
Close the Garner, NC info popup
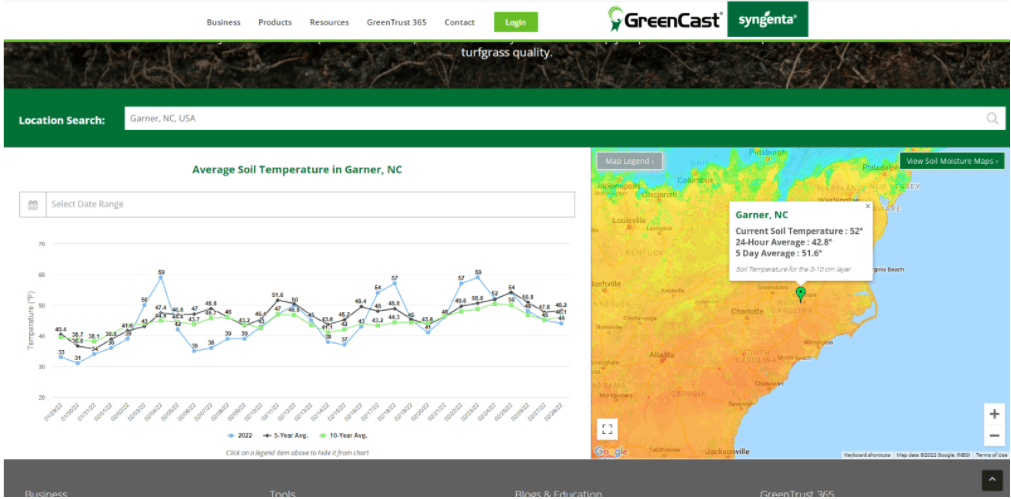[x=867, y=206]
